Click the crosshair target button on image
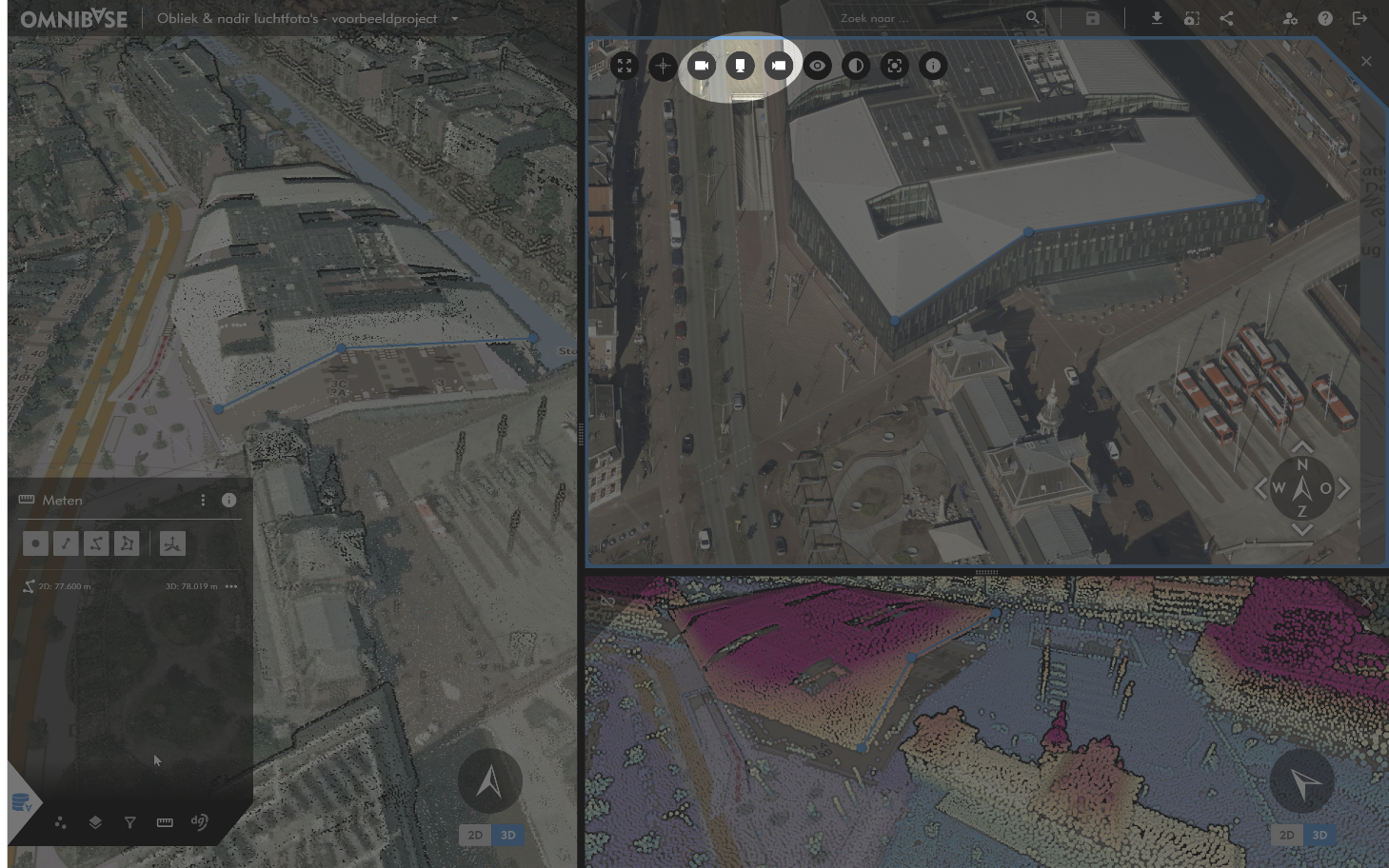The image size is (1389, 868). tap(663, 66)
